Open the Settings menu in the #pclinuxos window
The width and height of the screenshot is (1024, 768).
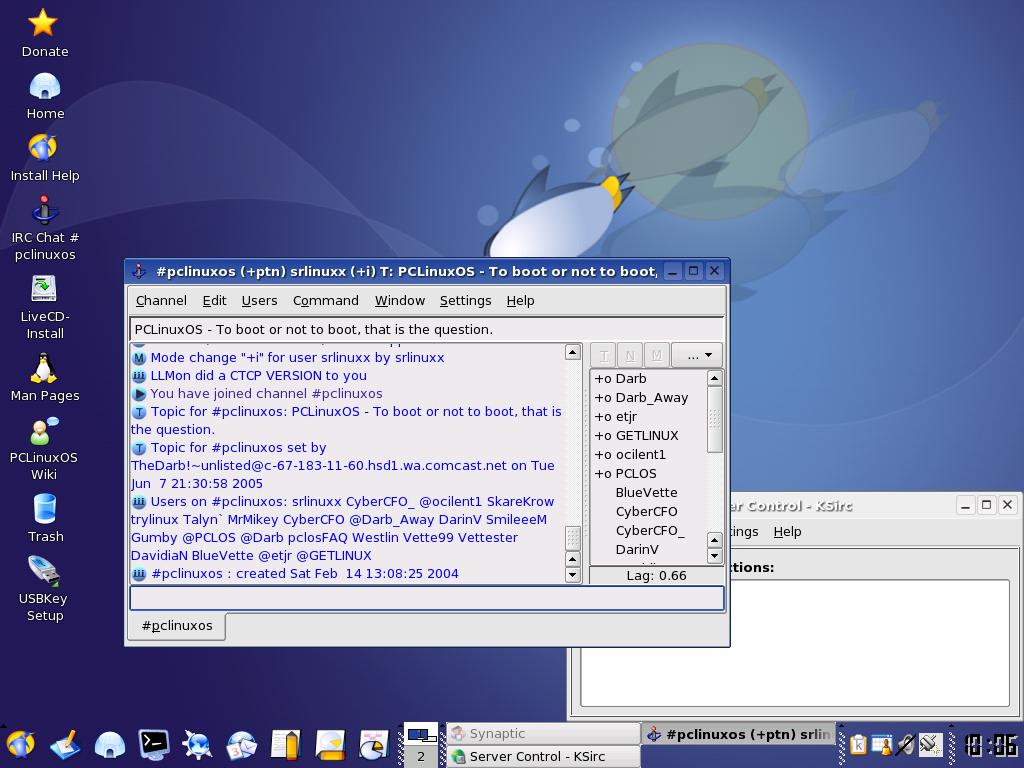(465, 300)
